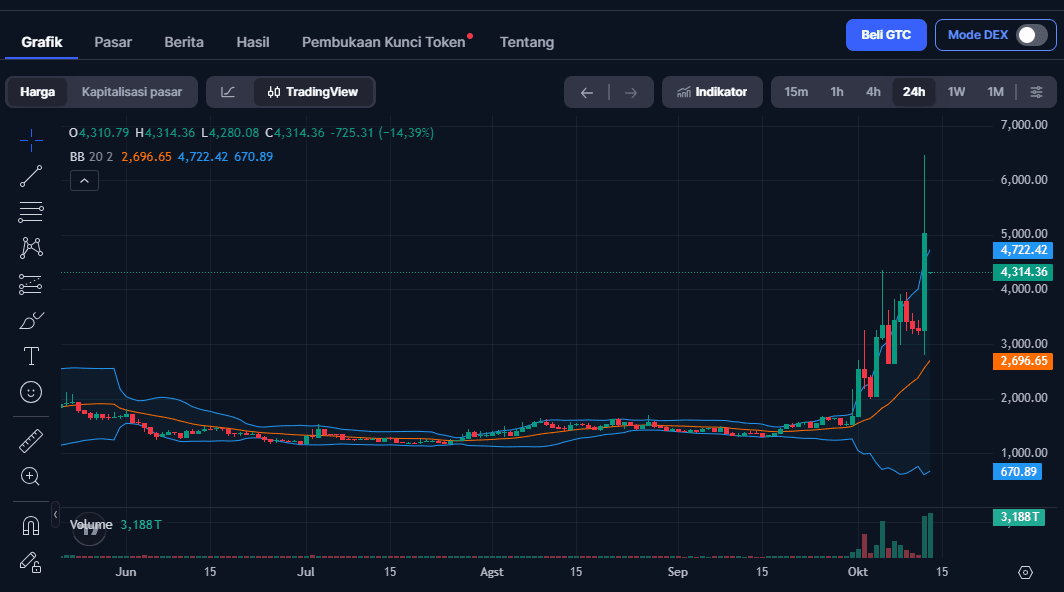This screenshot has width=1064, height=592.
Task: Set interval to 15m
Action: pos(796,92)
